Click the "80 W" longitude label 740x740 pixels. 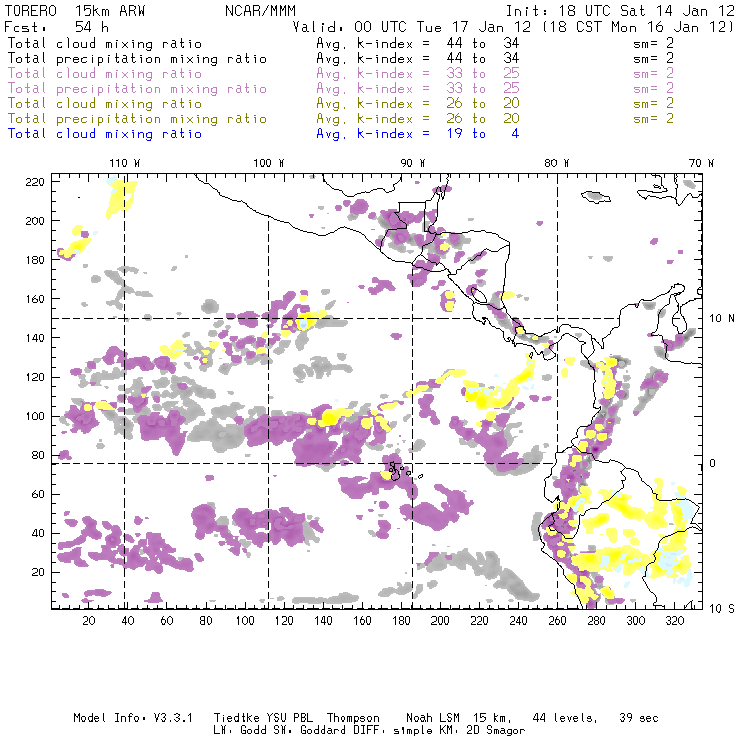pos(557,163)
